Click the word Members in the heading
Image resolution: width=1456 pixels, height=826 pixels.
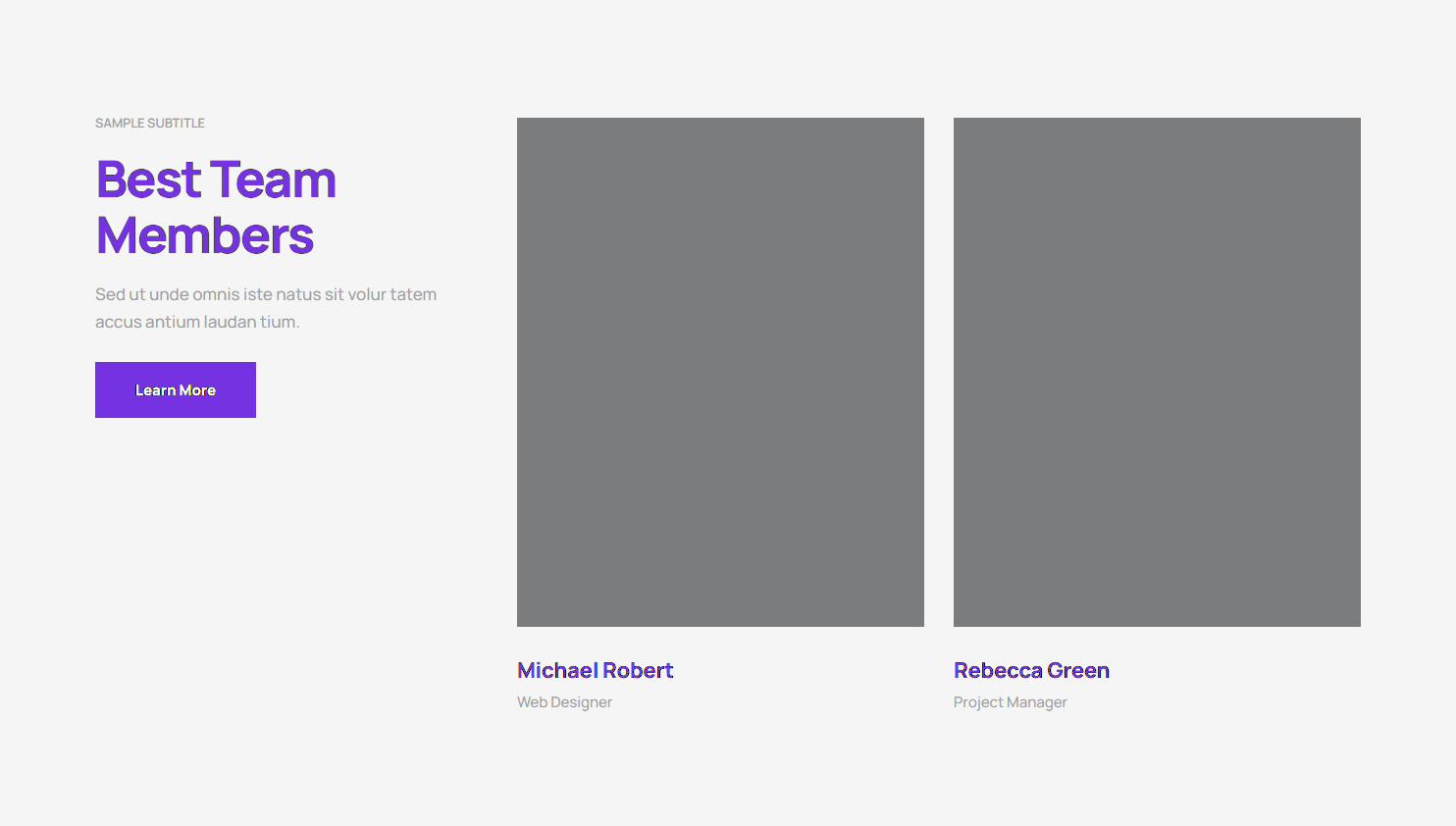(x=205, y=236)
